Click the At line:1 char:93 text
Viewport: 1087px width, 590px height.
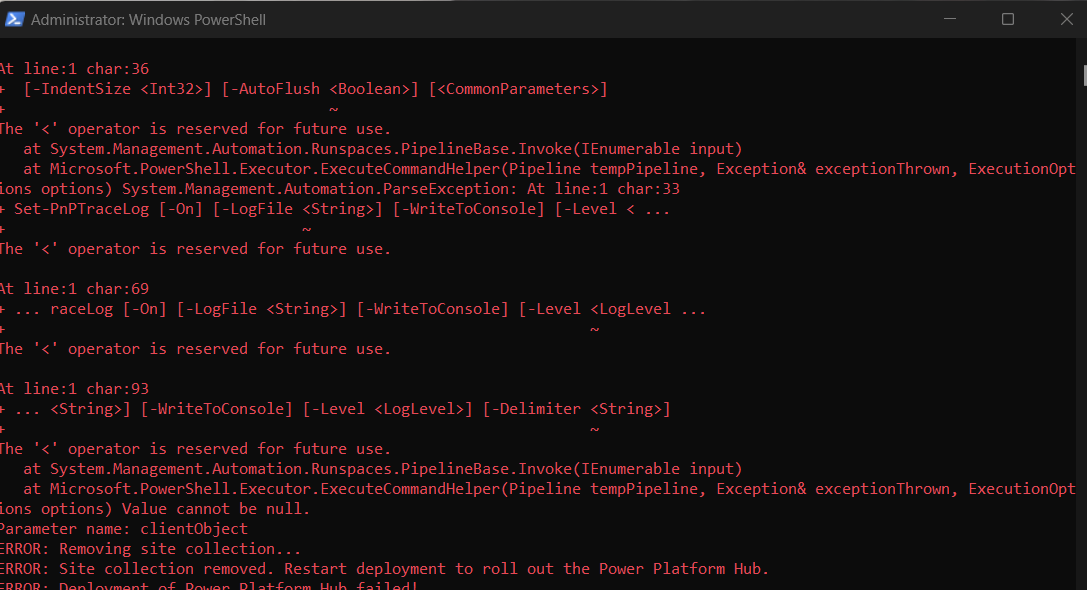(x=75, y=388)
